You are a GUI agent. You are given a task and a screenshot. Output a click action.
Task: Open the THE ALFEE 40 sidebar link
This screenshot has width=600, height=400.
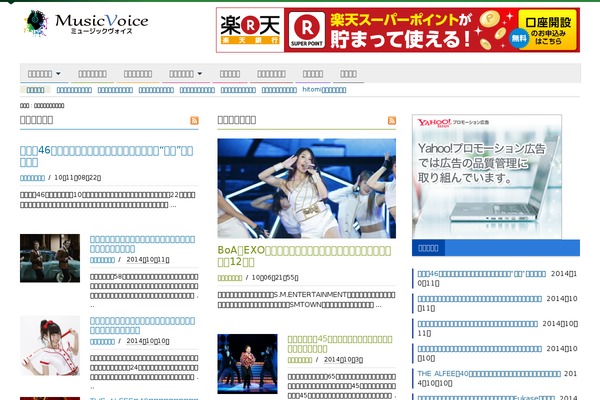[x=489, y=374]
